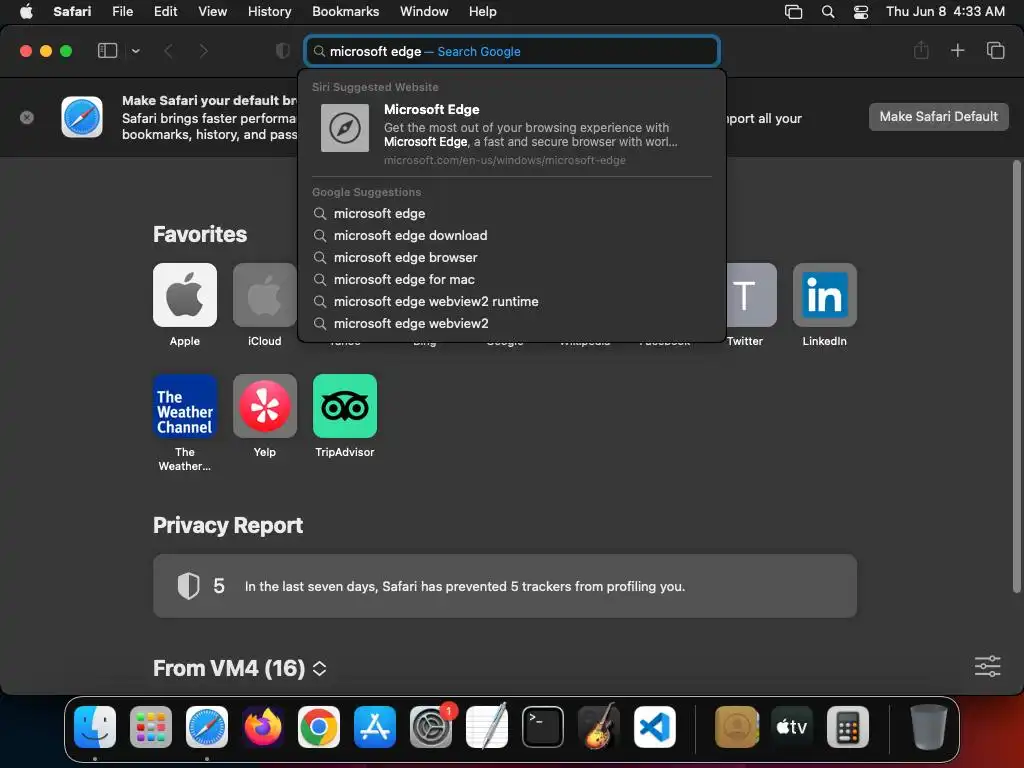Open the iCloud favorite
The width and height of the screenshot is (1024, 768).
coord(264,295)
